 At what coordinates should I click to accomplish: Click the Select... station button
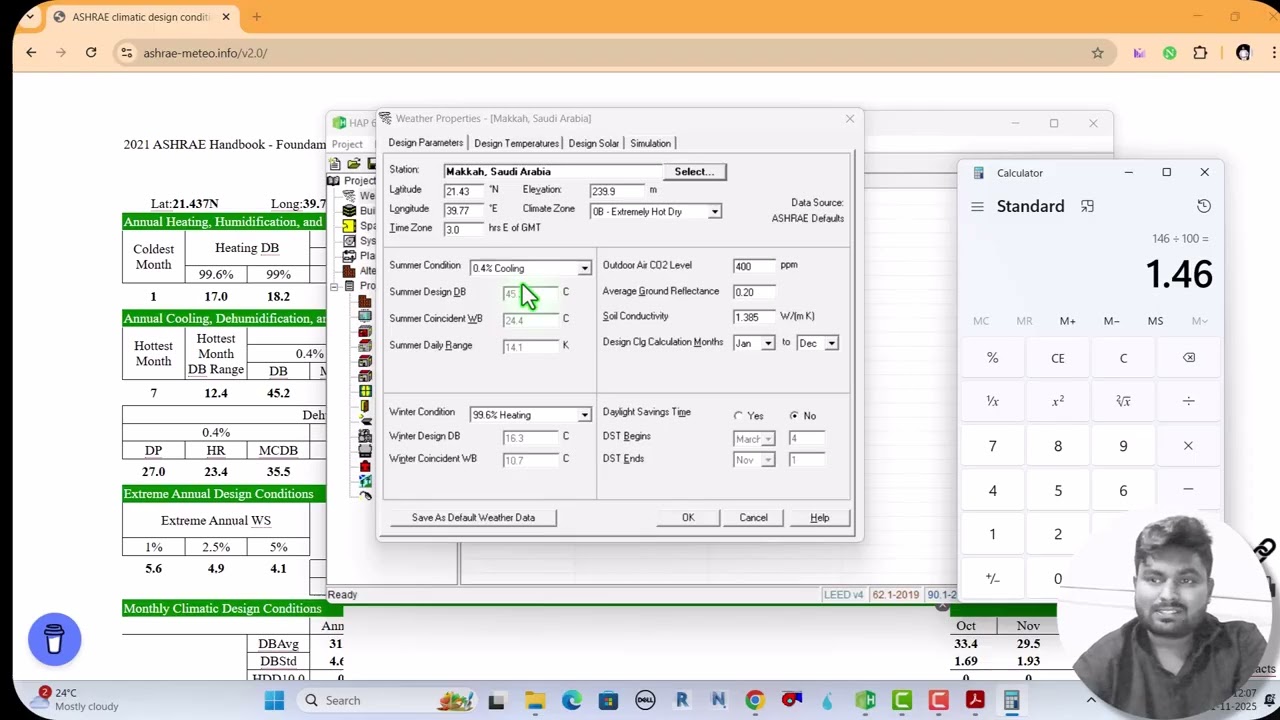point(694,172)
